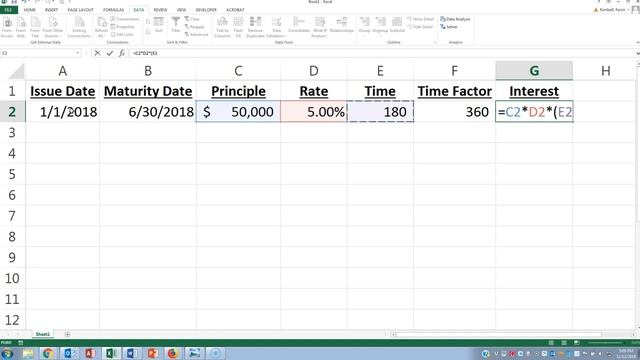Image resolution: width=640 pixels, height=360 pixels.
Task: Click Subtotal icon
Action: 397,24
